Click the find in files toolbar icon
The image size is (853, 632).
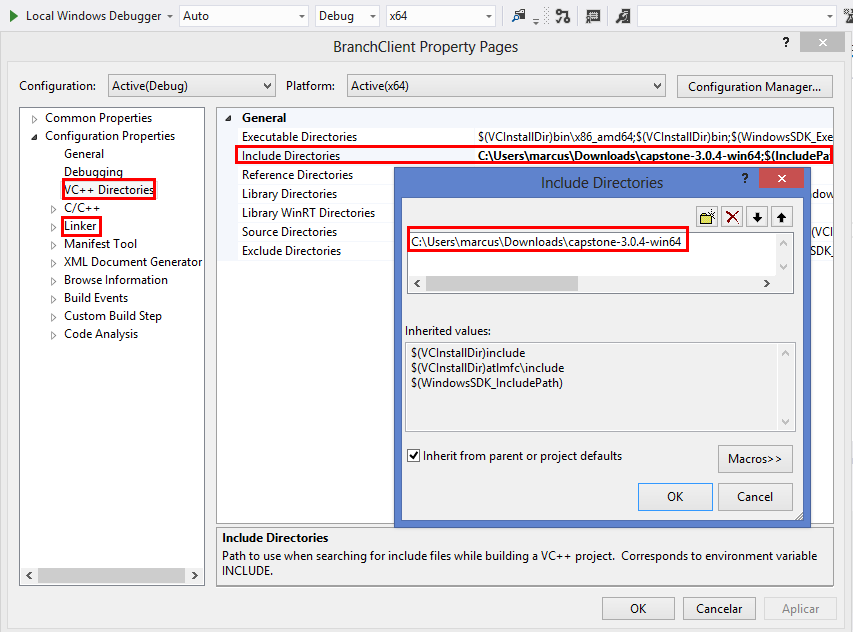tap(623, 16)
